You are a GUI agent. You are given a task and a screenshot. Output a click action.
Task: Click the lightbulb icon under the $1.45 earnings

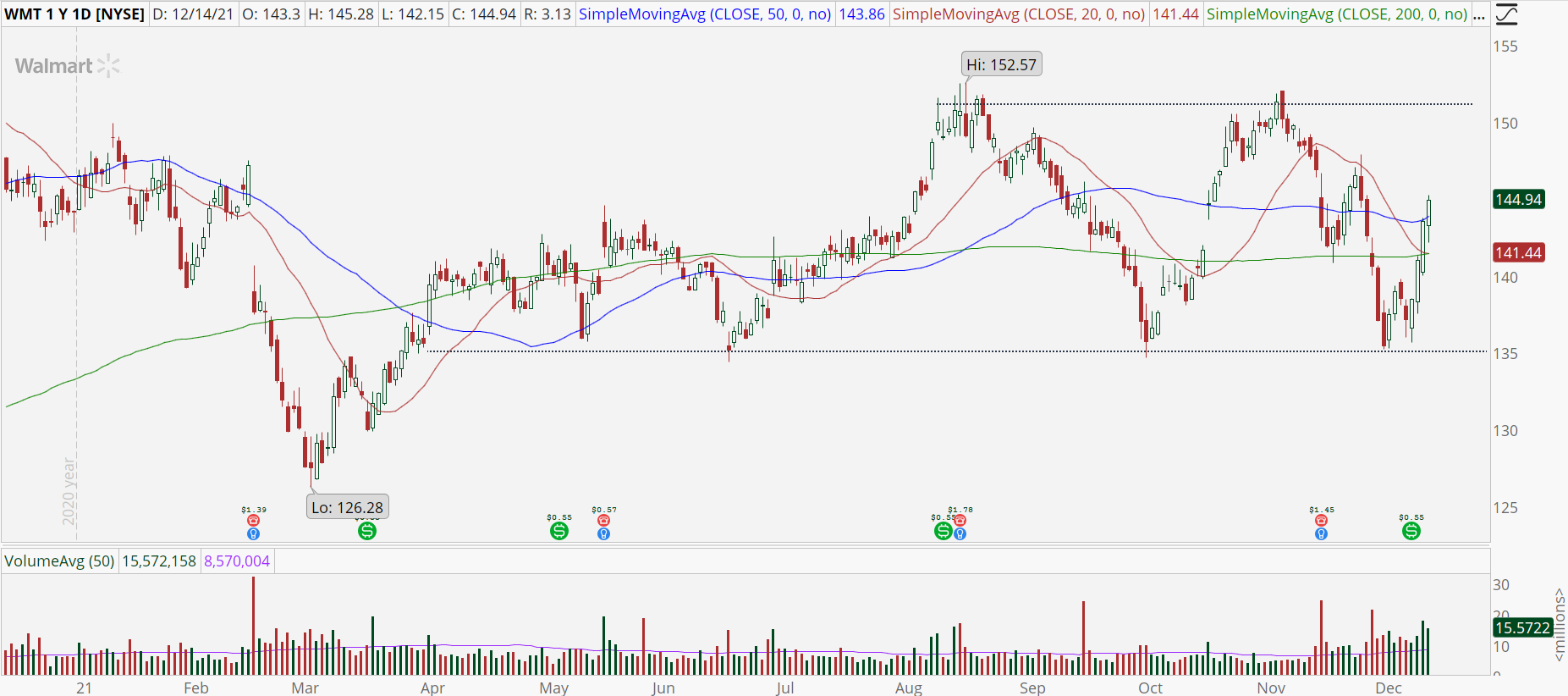(x=1321, y=533)
